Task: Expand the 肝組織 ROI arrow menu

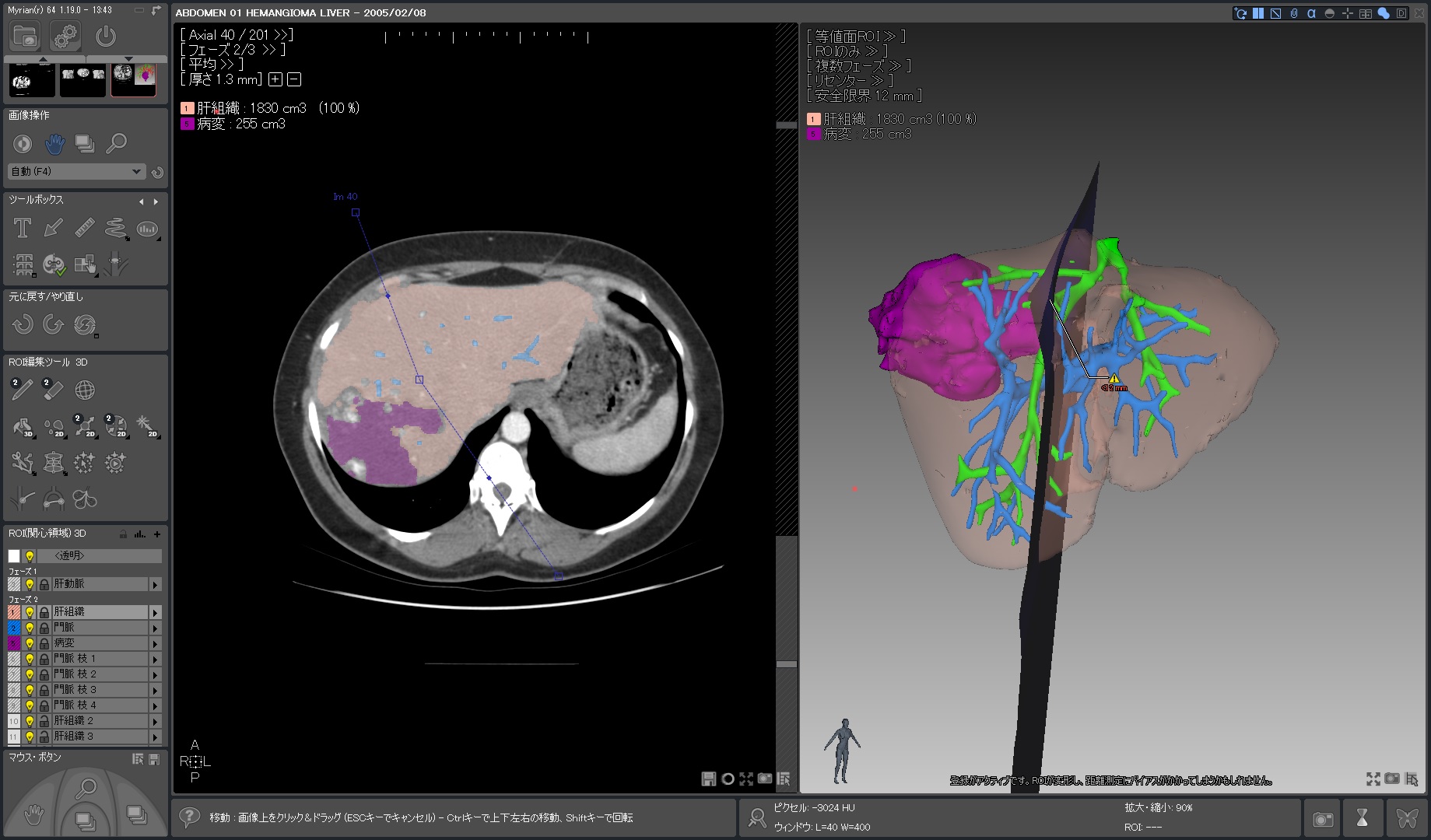Action: pos(155,613)
